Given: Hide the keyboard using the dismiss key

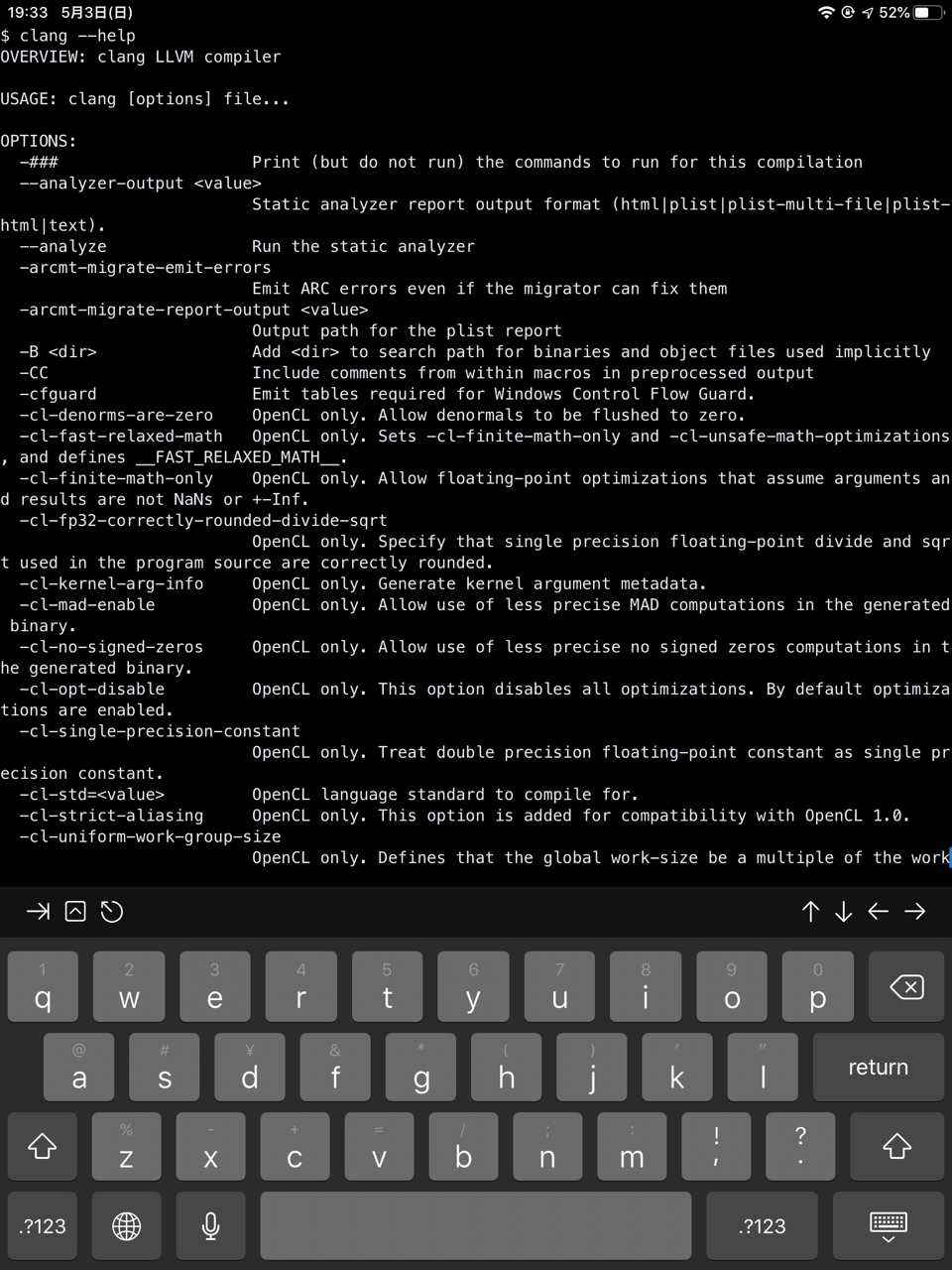Looking at the screenshot, I should point(888,1226).
